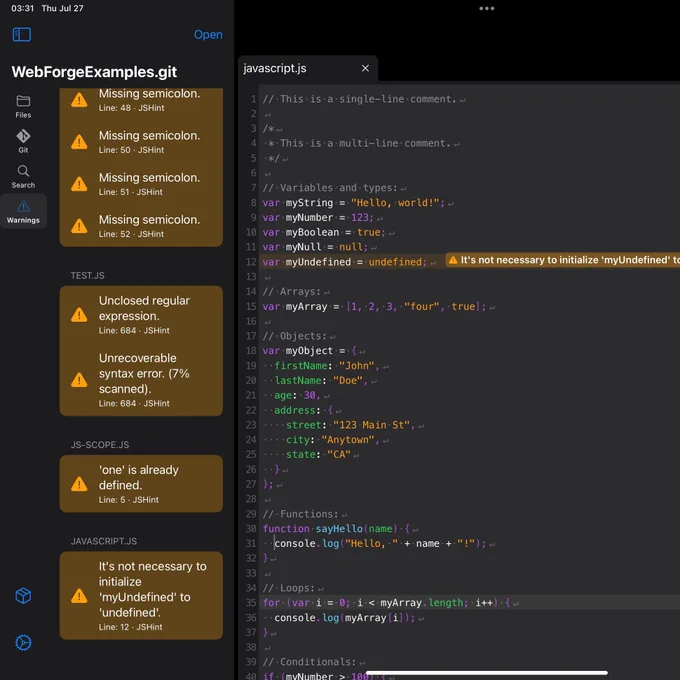
Task: Click the 03:31 clock in status bar
Action: click(23, 8)
